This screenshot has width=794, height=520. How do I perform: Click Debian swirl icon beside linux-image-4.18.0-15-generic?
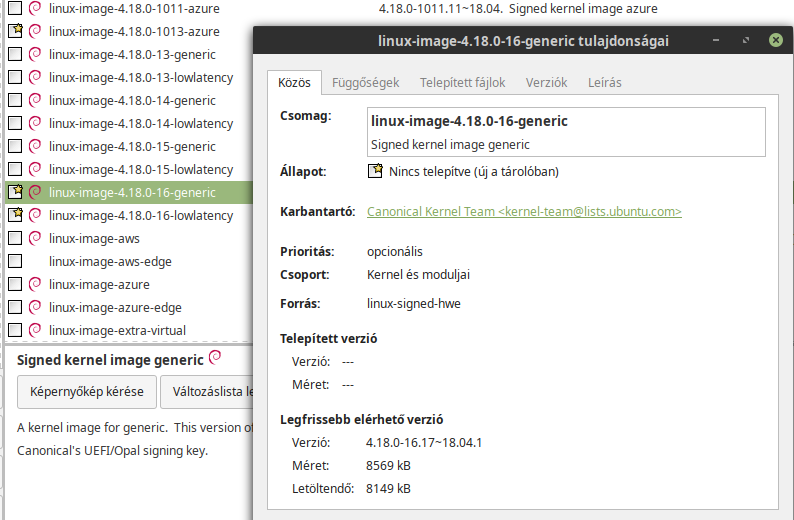tap(35, 146)
